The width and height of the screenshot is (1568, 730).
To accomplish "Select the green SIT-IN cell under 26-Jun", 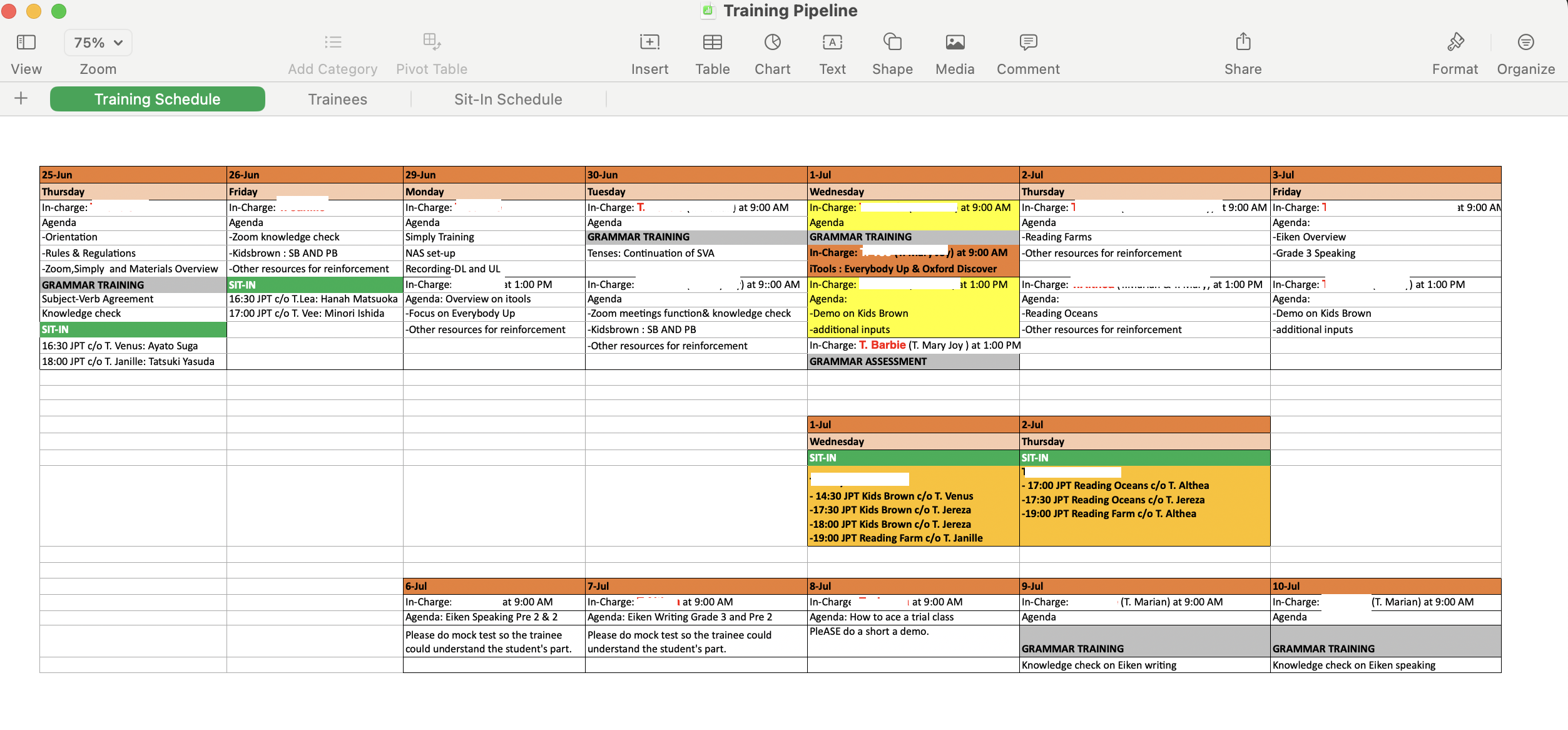I will tap(314, 285).
